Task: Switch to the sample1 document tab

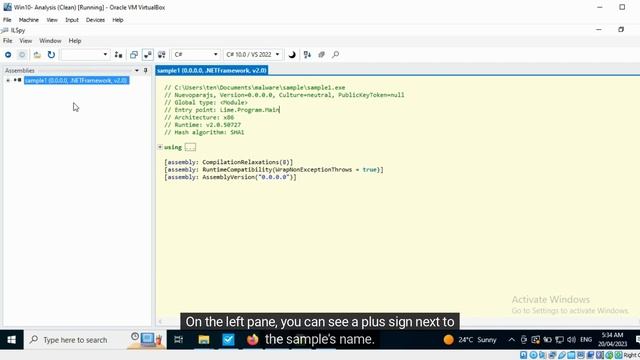Action: click(211, 71)
